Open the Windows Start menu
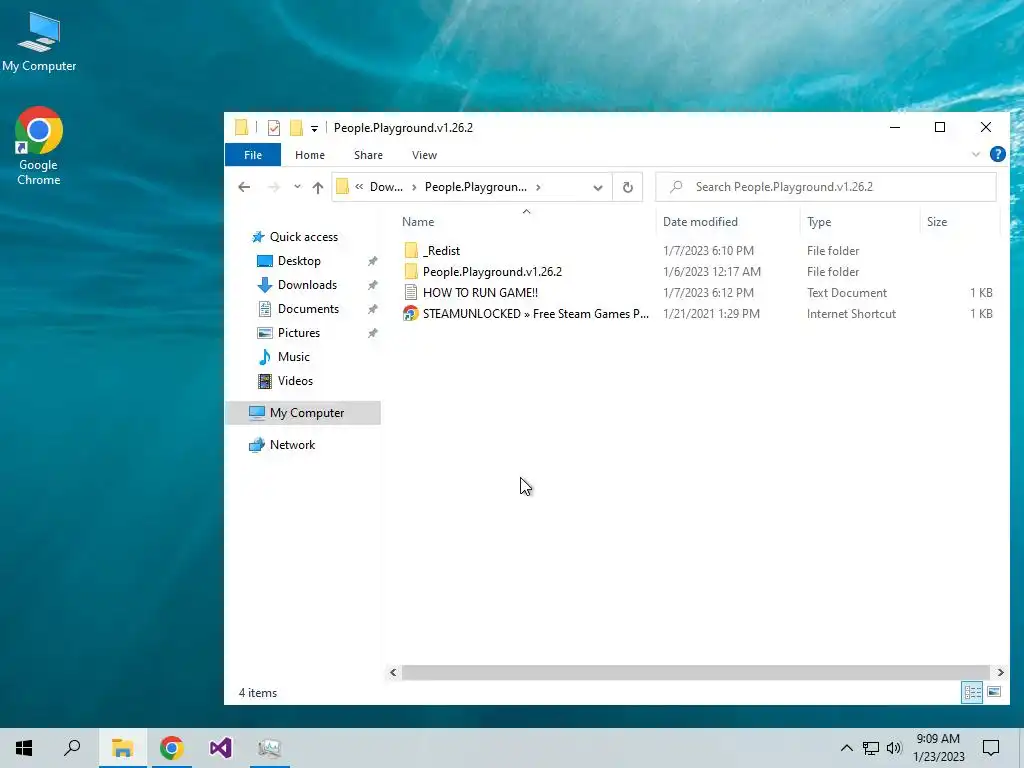 tap(24, 748)
